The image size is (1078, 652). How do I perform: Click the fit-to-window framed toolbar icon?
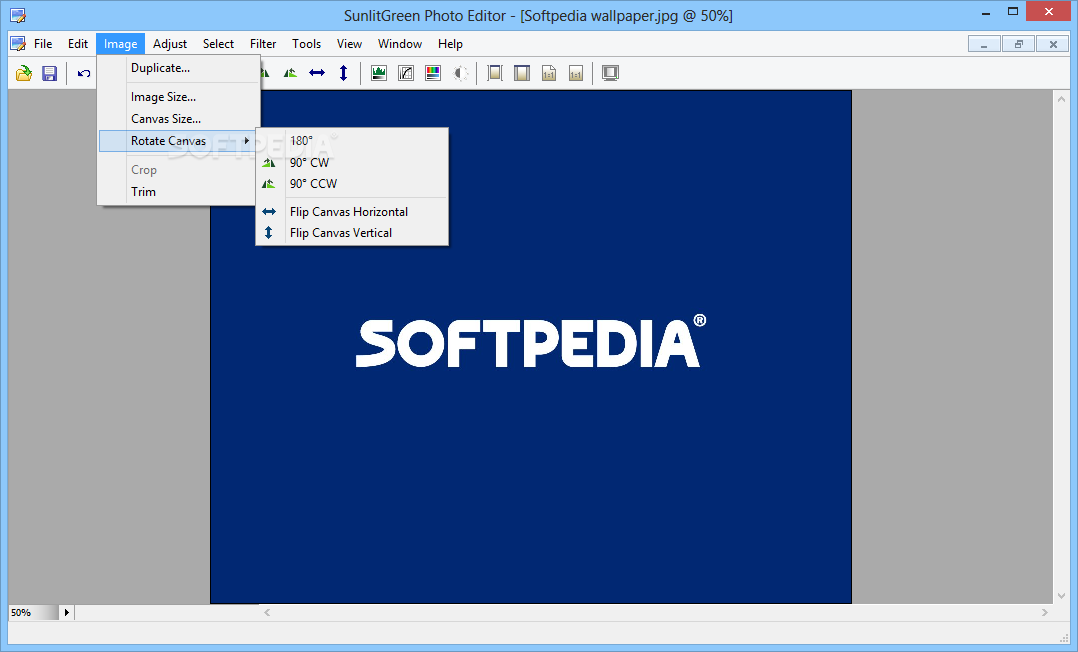click(x=522, y=72)
